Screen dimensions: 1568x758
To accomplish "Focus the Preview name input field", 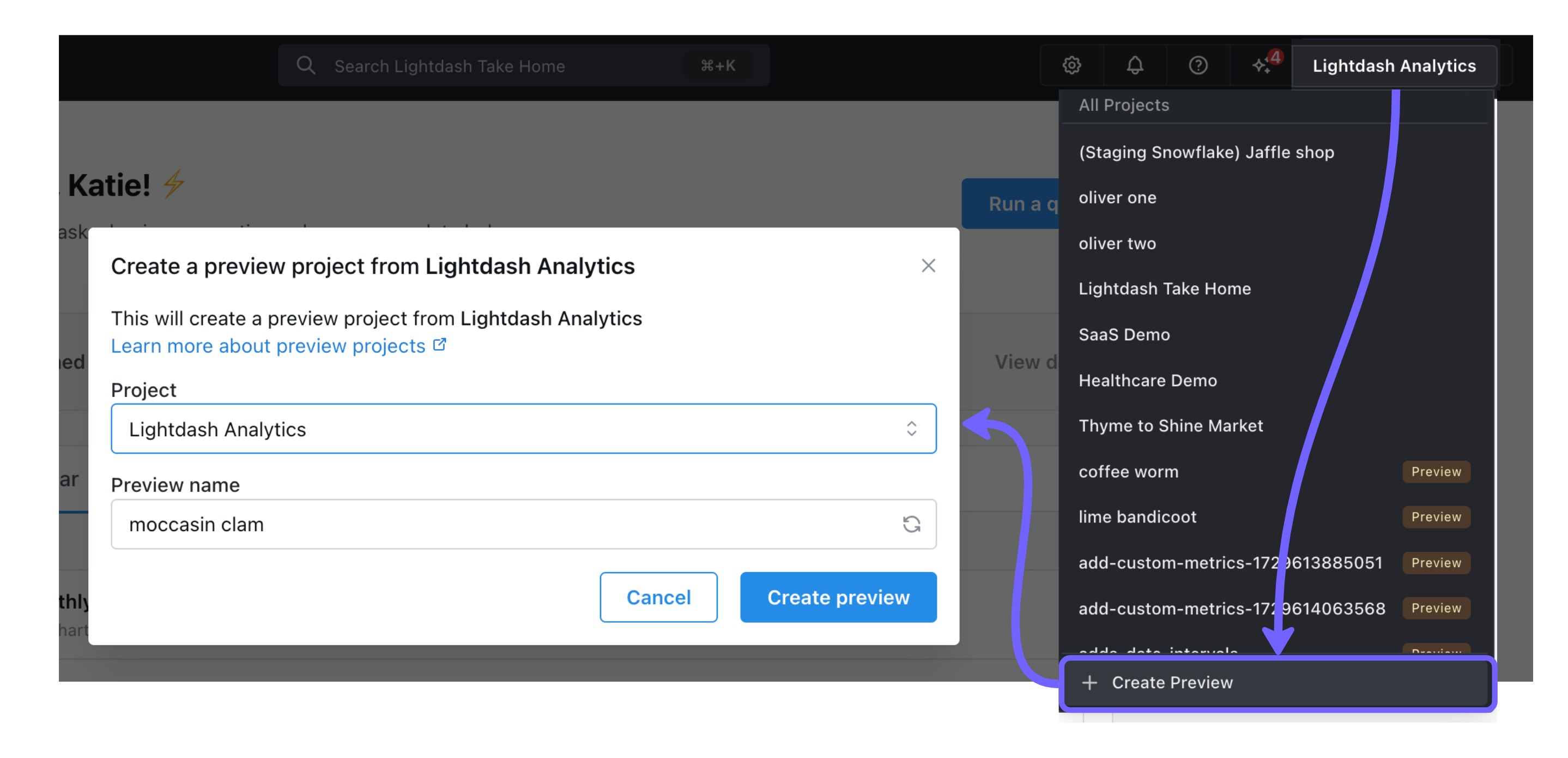I will coord(523,524).
